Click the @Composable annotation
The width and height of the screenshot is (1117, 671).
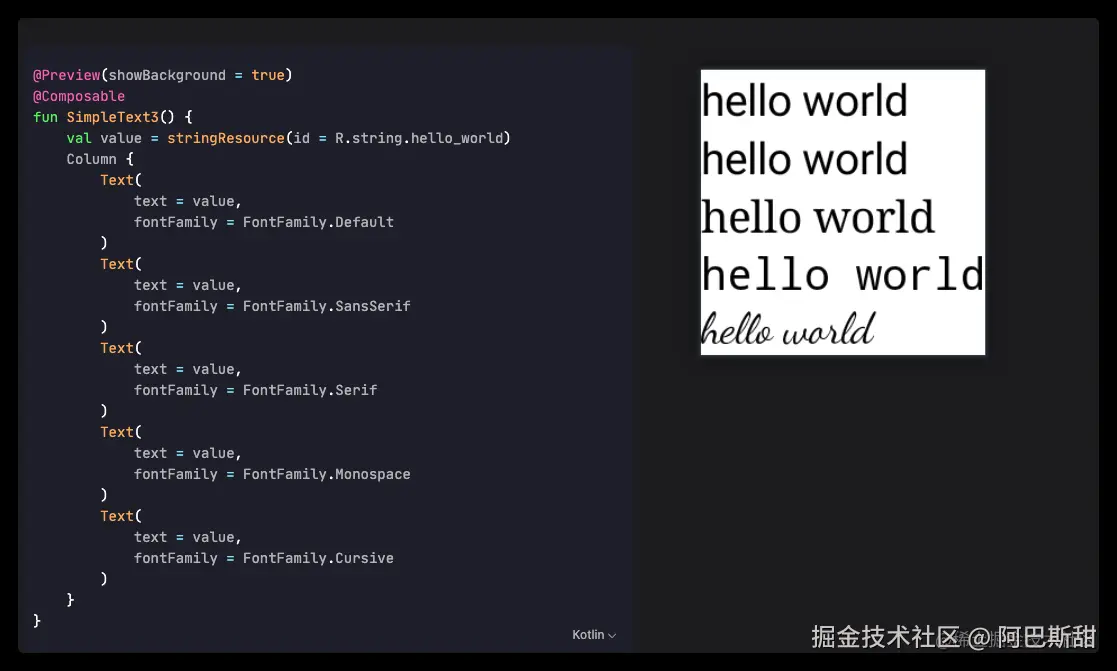click(78, 95)
